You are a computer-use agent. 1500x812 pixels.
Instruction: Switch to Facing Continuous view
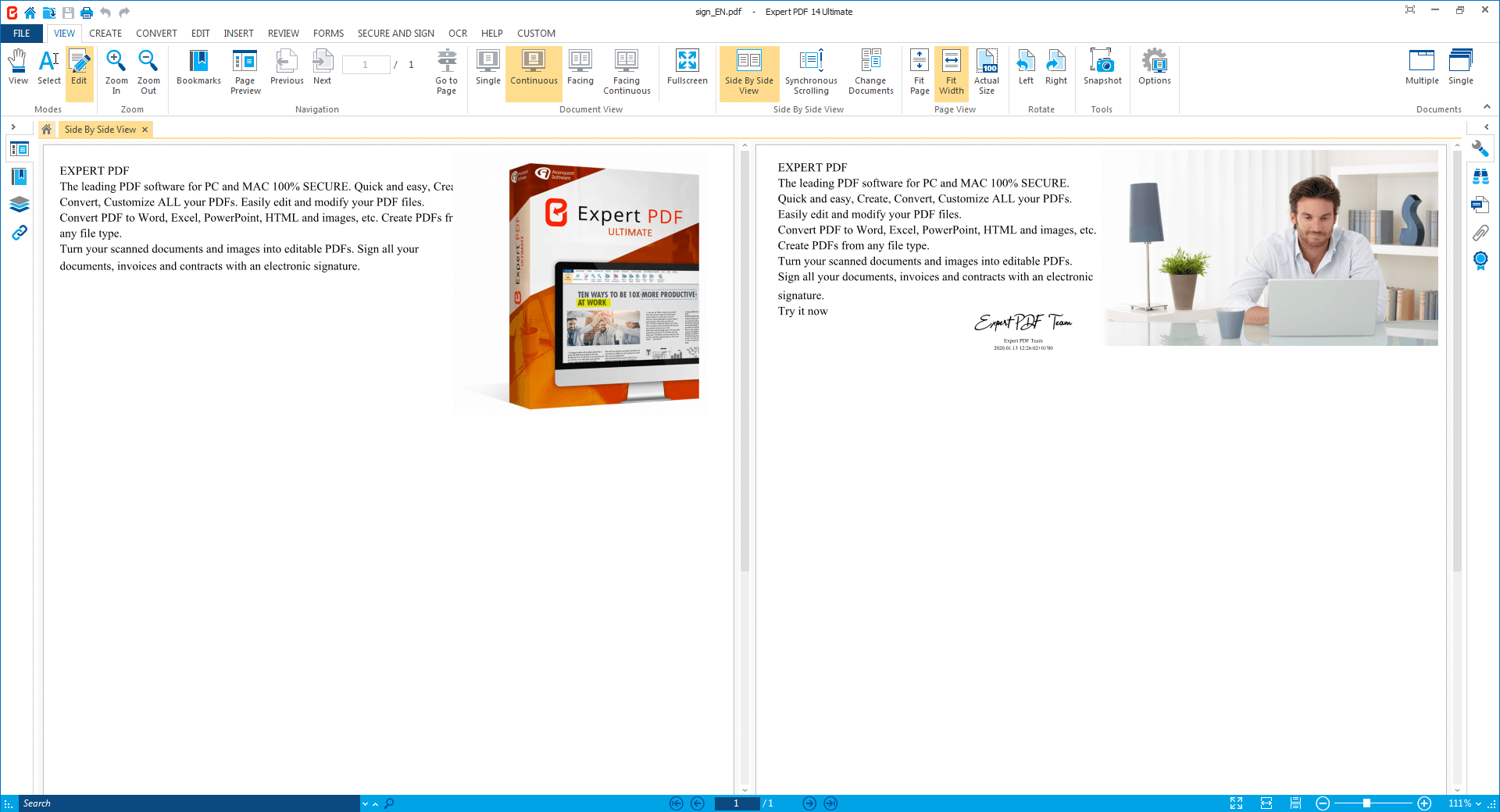coord(627,72)
